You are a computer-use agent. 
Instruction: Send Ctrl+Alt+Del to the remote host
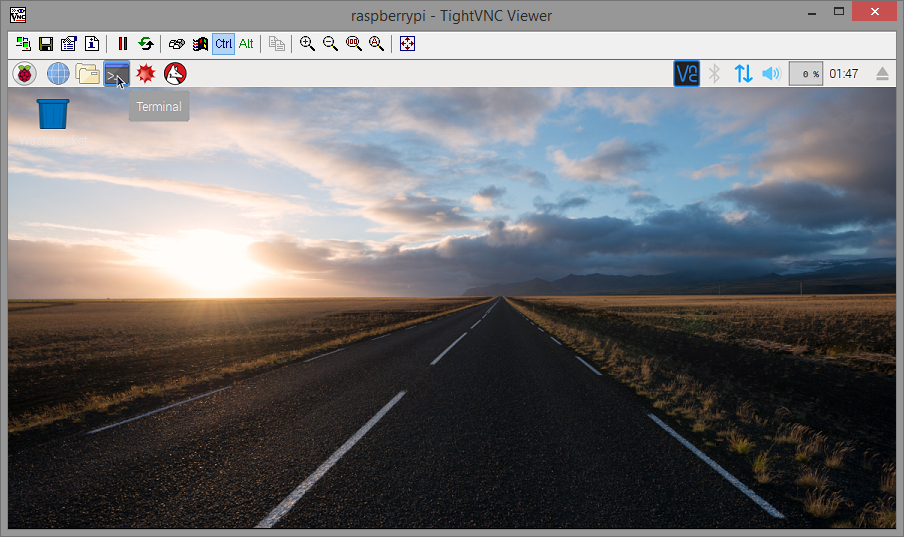[176, 44]
